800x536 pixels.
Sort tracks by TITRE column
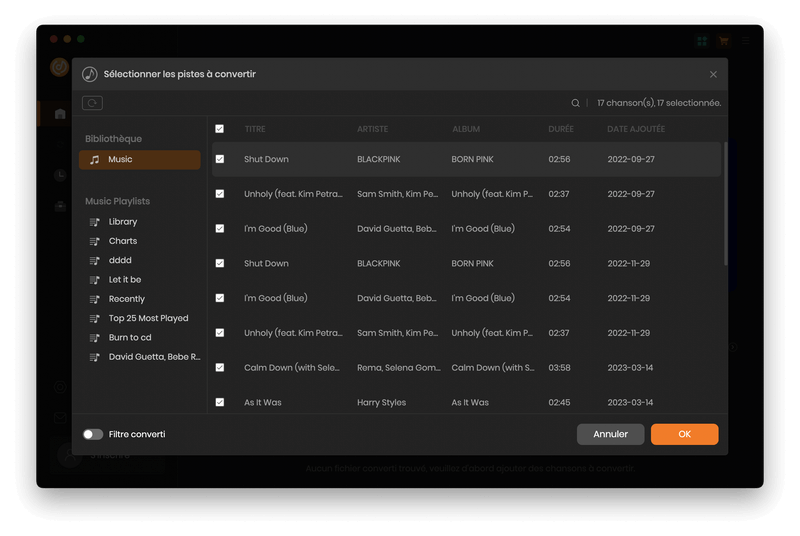[255, 129]
